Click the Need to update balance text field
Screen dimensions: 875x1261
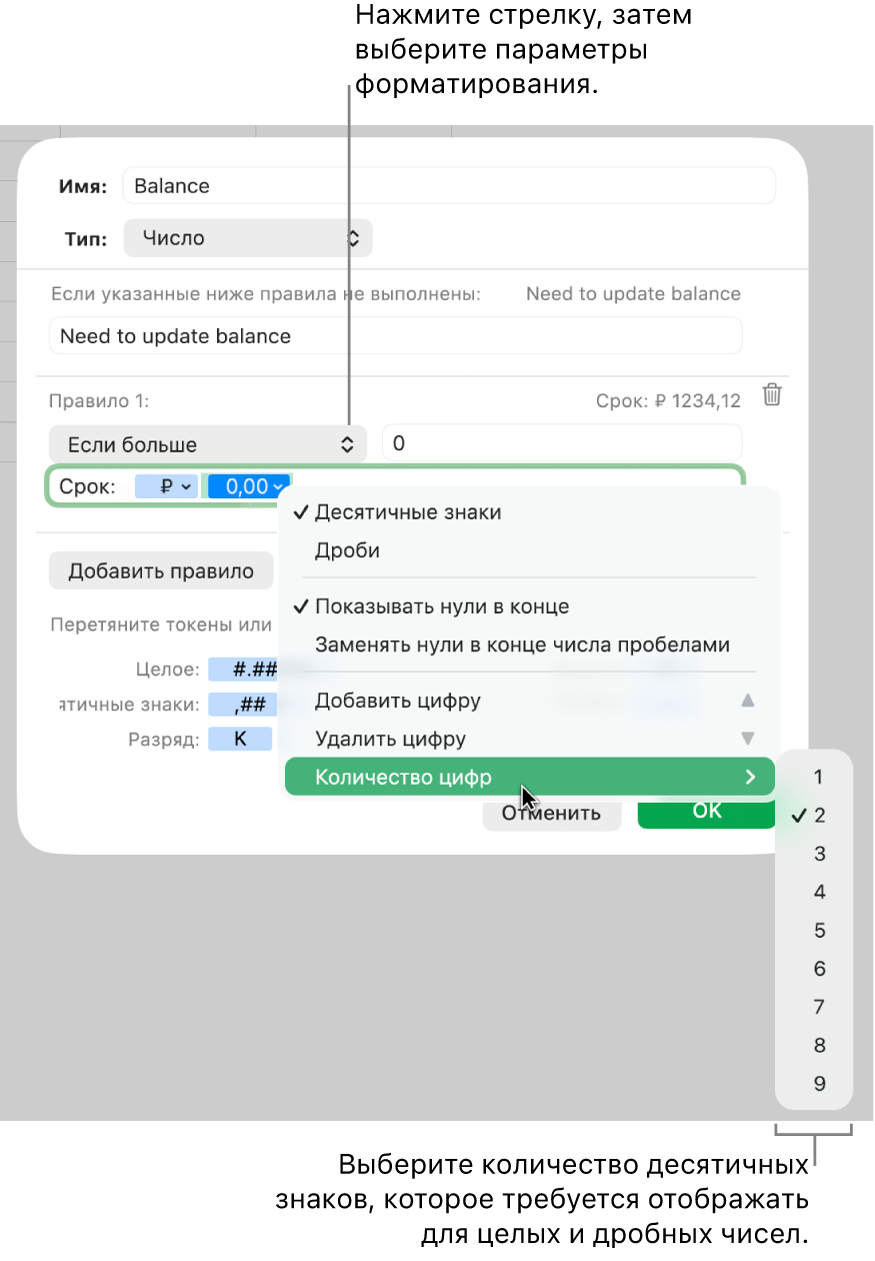[x=396, y=336]
